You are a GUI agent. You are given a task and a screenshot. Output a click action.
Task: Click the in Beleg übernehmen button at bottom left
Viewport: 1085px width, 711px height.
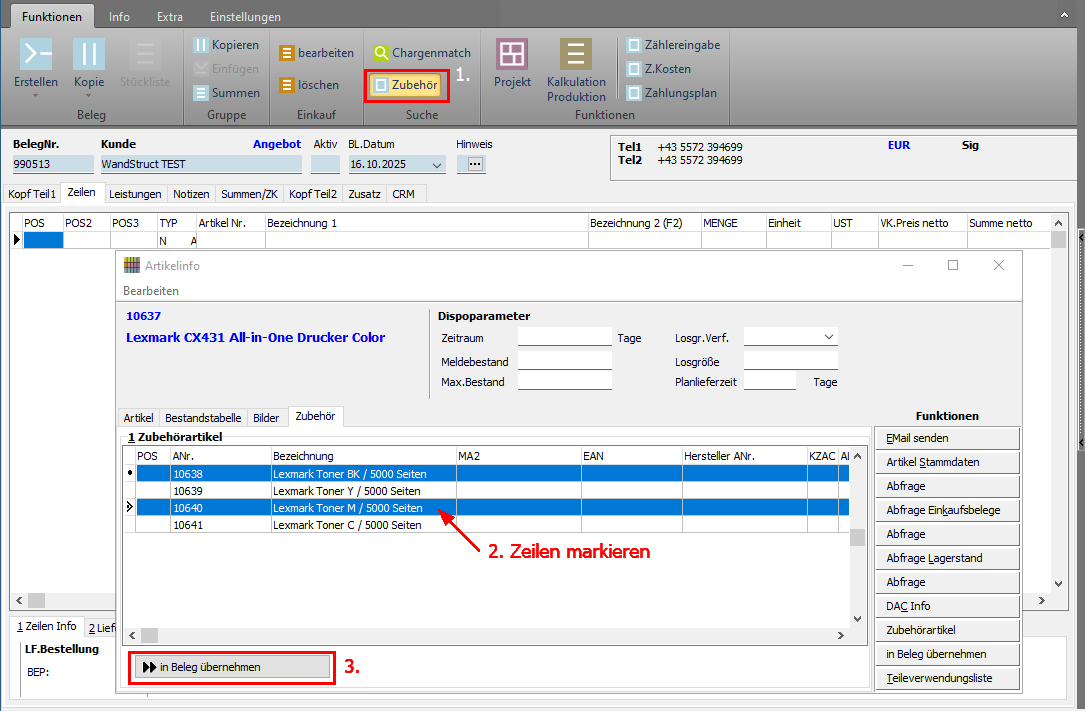[x=232, y=667]
